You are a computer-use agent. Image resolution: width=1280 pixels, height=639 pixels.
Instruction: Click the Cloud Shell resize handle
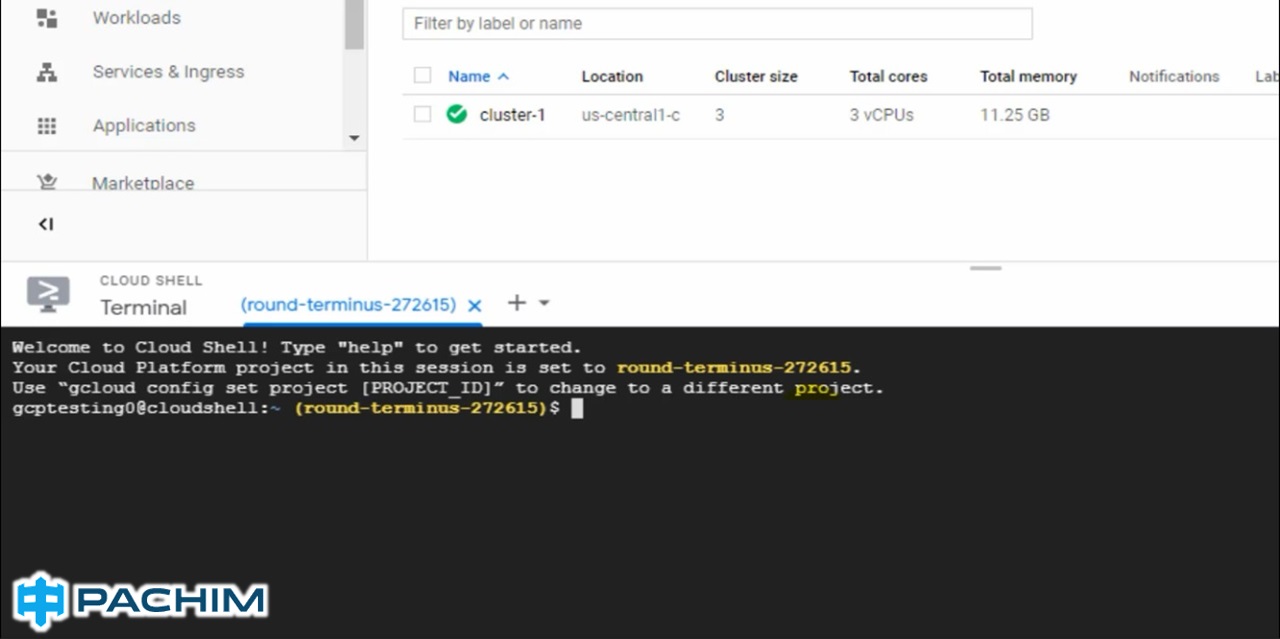985,268
